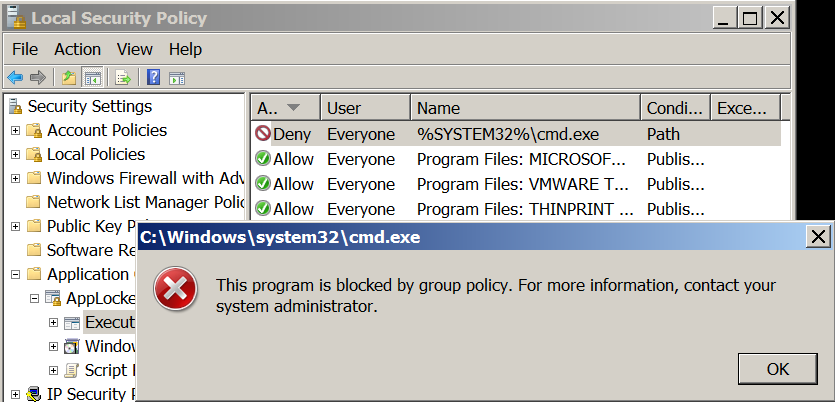The height and width of the screenshot is (402, 835).
Task: Click the Back arrow toolbar icon
Action: (15, 78)
